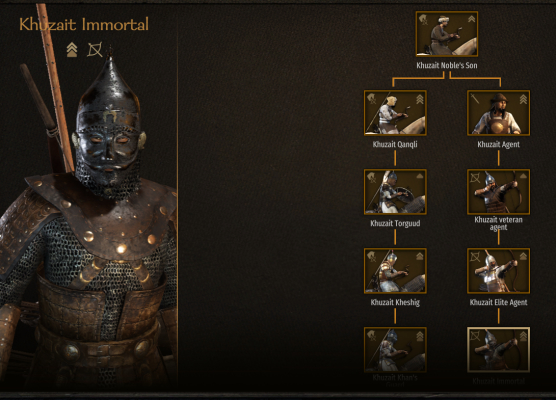Click the tier chevrons icon under Khuzait Immortal title

(x=72, y=50)
